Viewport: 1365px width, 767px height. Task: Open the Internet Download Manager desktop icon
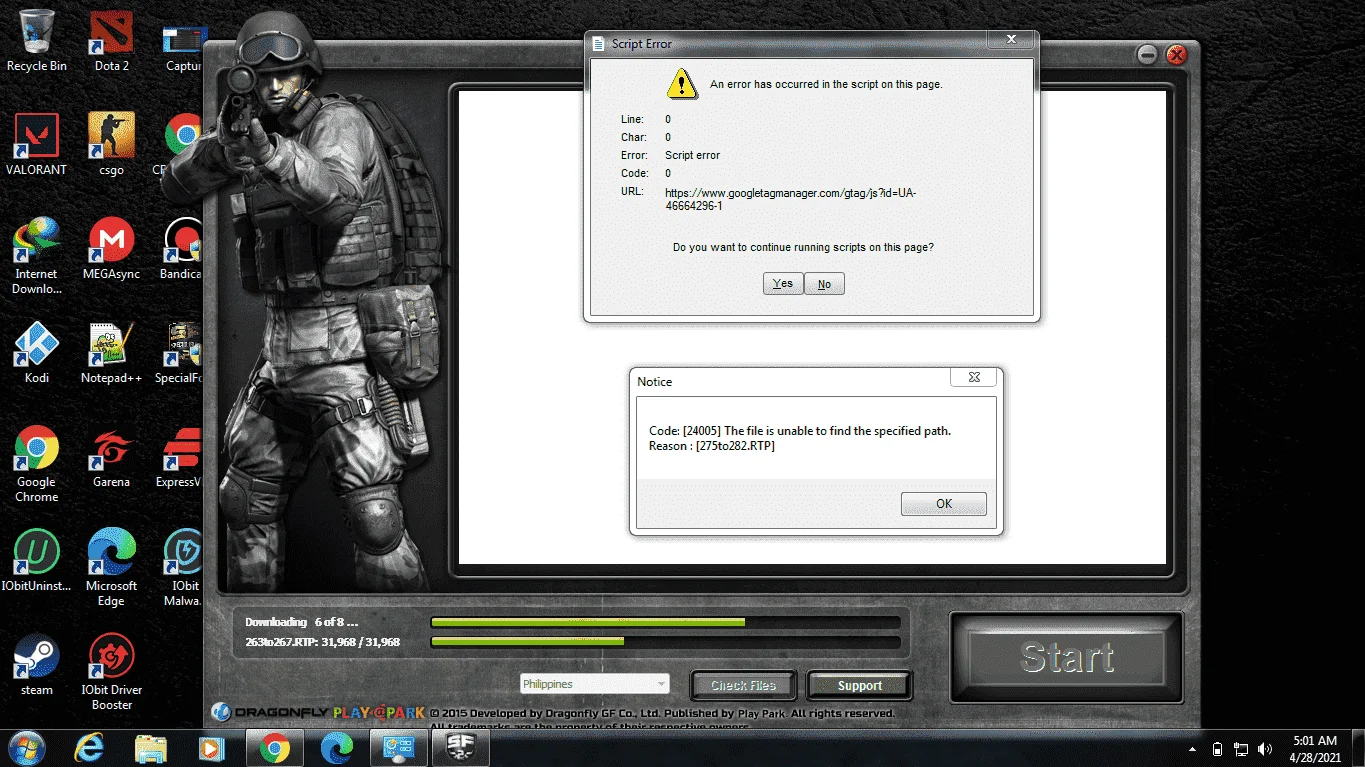point(37,256)
